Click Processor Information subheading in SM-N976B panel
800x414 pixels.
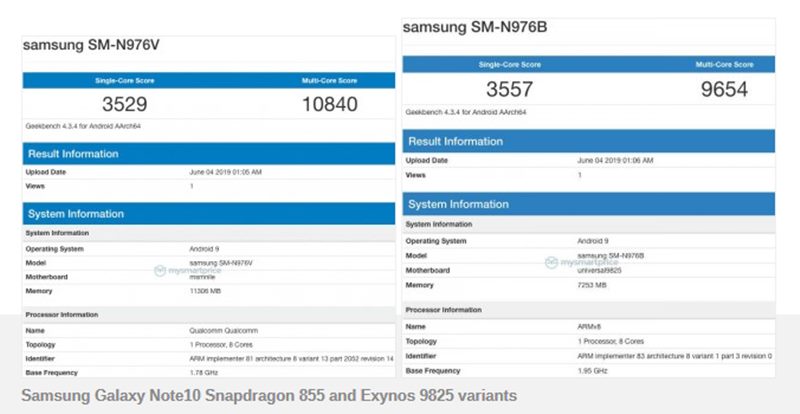(443, 310)
